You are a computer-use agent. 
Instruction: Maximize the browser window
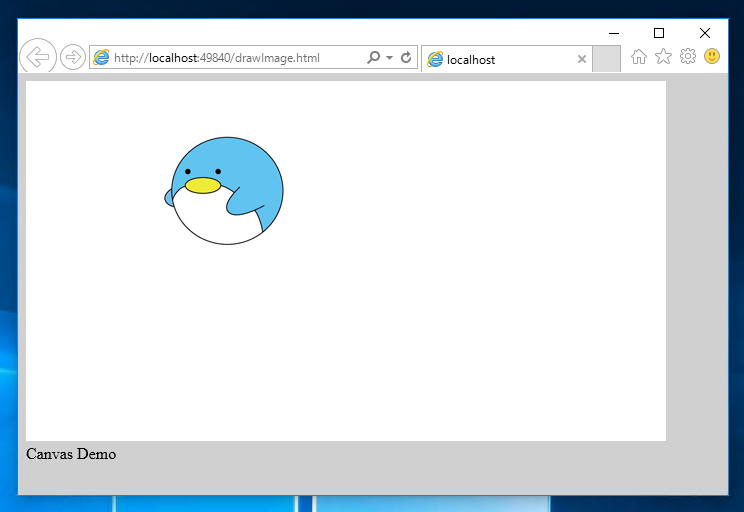(x=659, y=33)
